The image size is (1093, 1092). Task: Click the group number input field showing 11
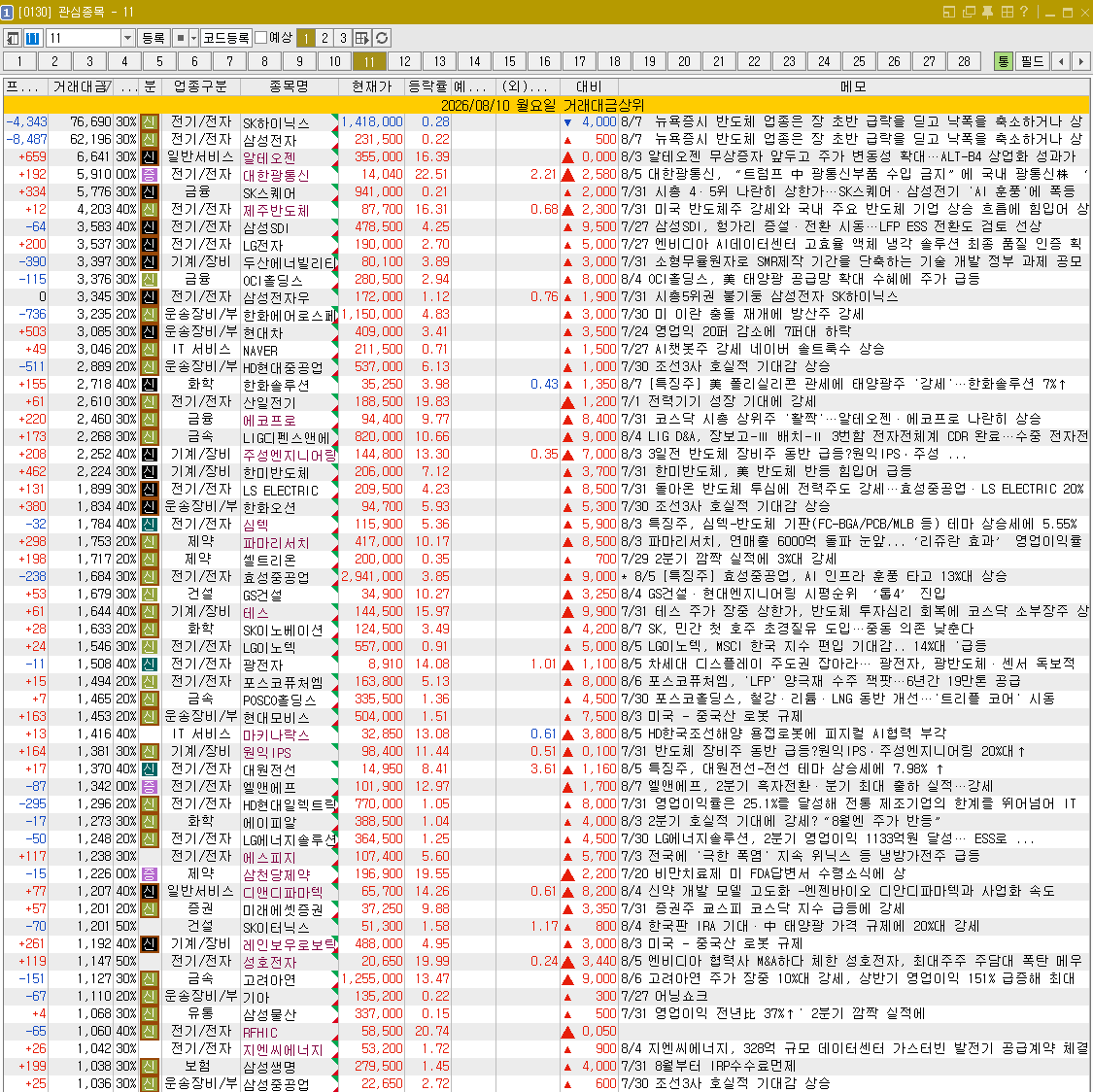84,38
